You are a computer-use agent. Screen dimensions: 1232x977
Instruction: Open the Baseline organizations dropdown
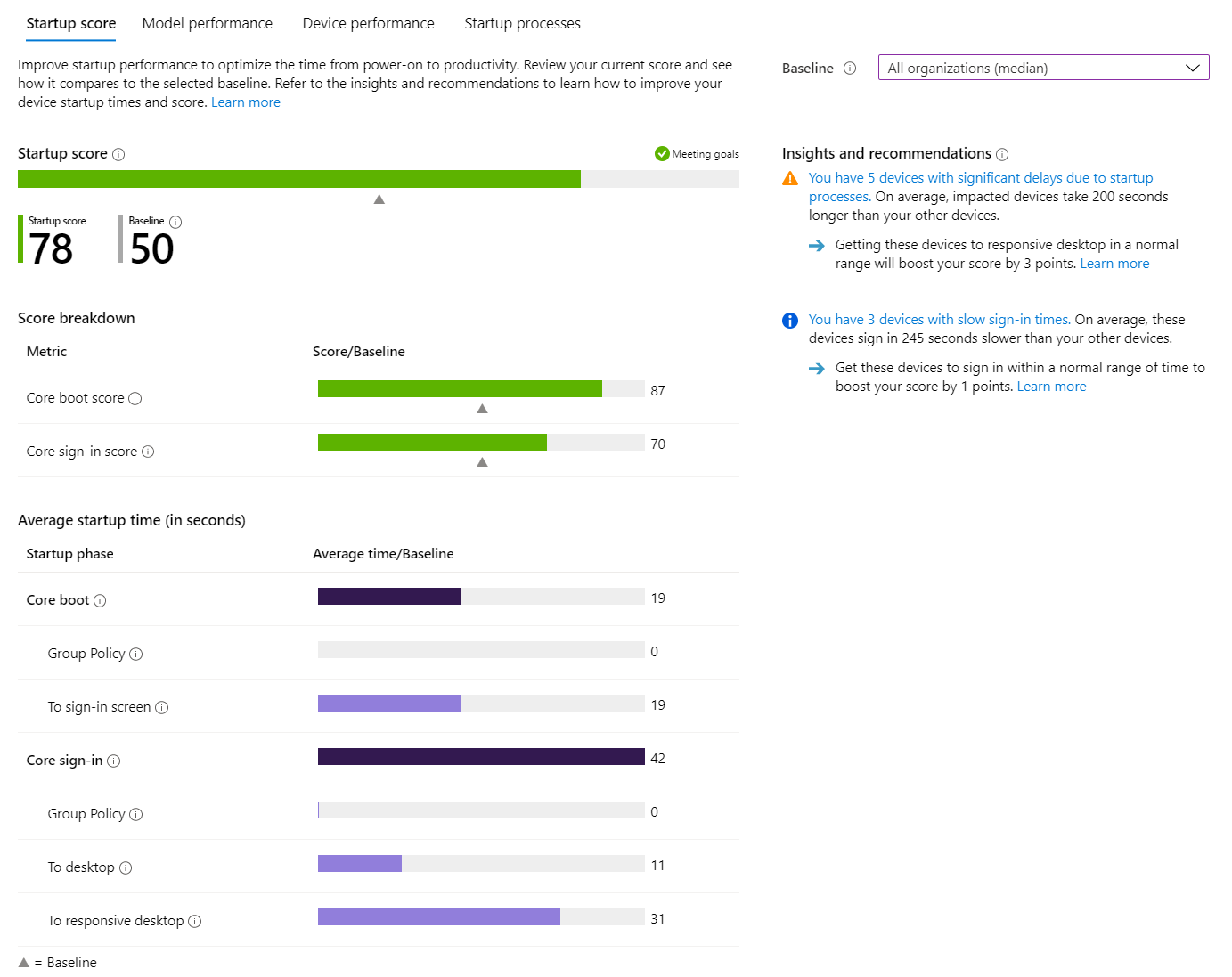point(1194,67)
